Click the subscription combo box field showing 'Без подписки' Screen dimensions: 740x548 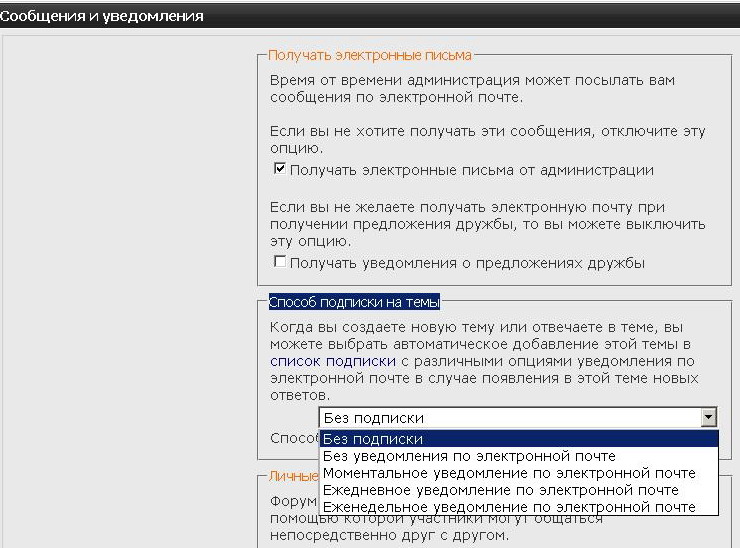(510, 418)
